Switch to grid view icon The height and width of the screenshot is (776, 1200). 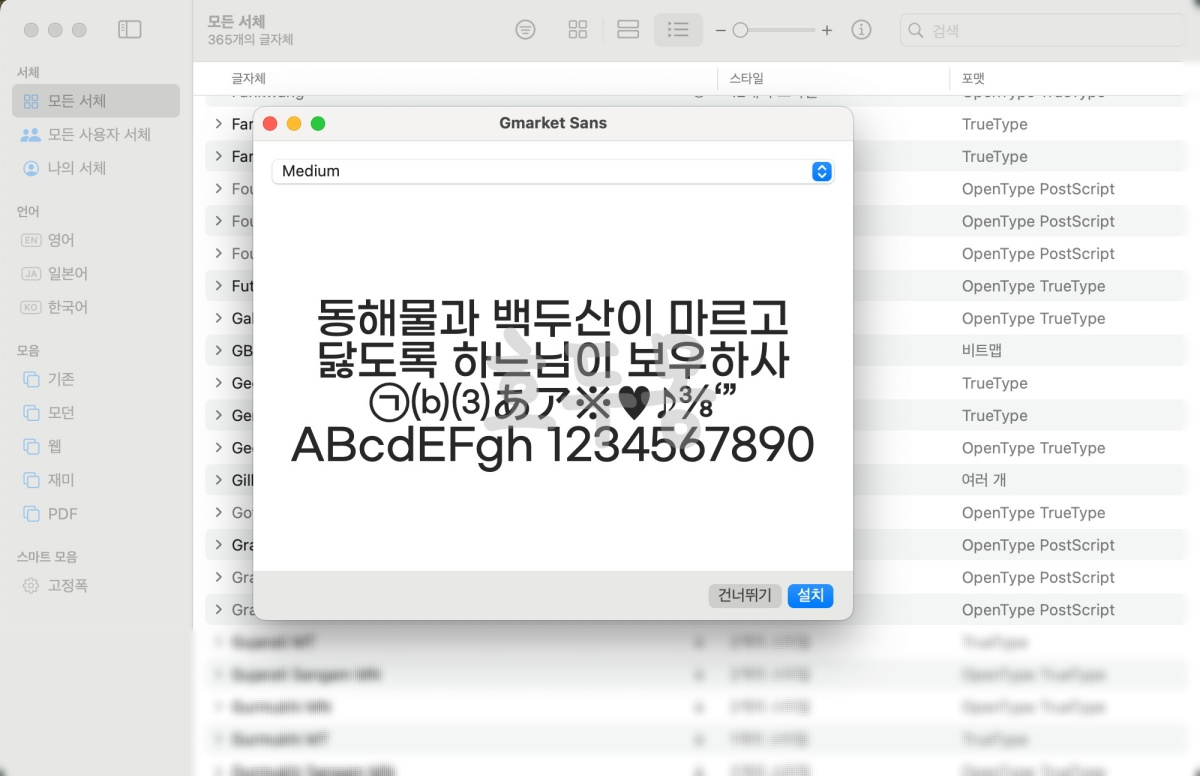pos(578,30)
